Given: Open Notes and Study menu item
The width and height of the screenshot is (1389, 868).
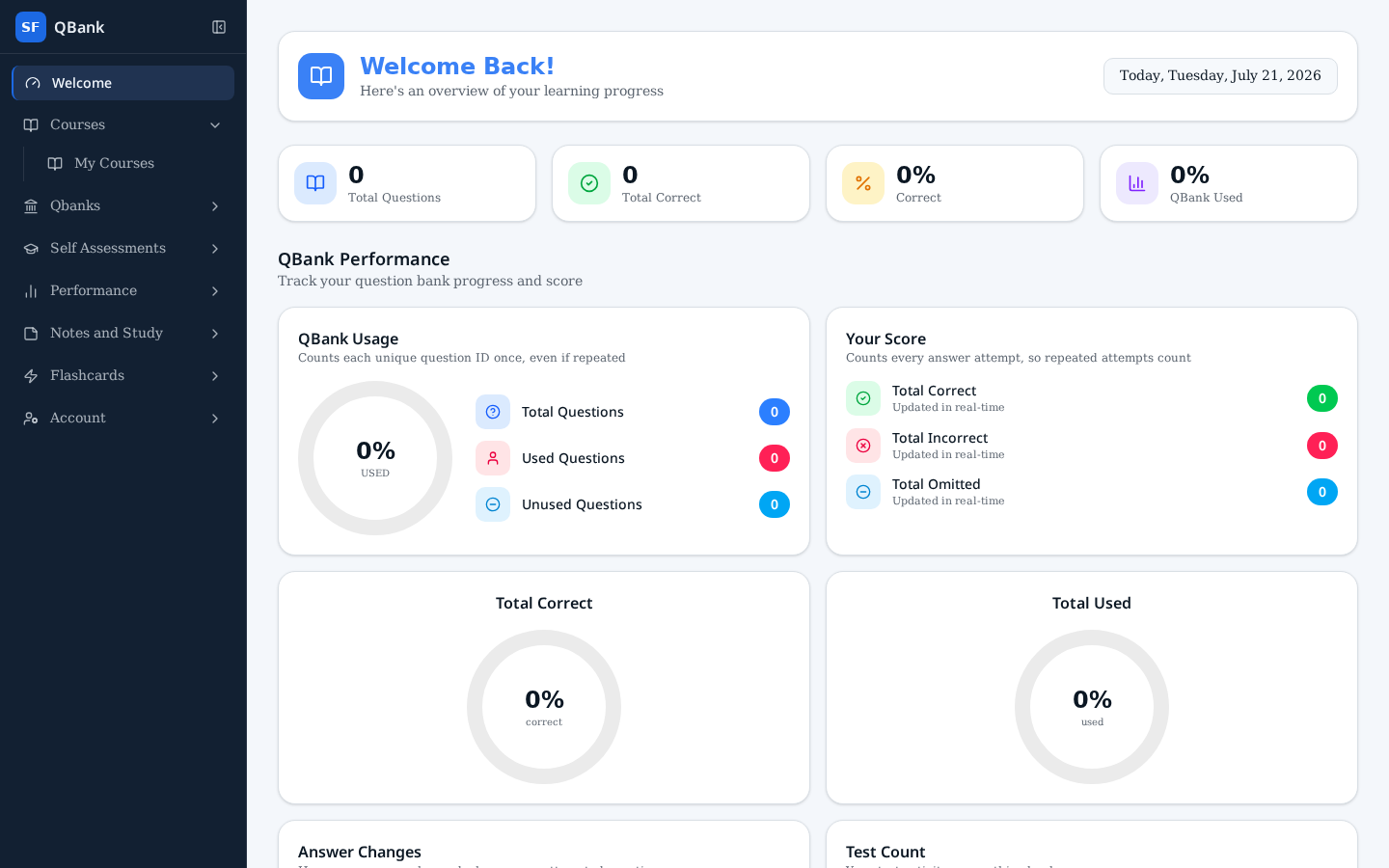Looking at the screenshot, I should 123,334.
